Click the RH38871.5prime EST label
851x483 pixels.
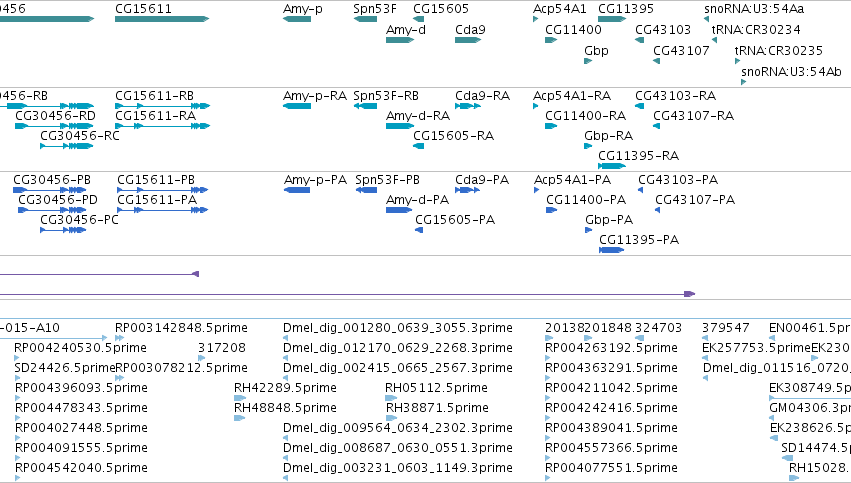[437, 408]
